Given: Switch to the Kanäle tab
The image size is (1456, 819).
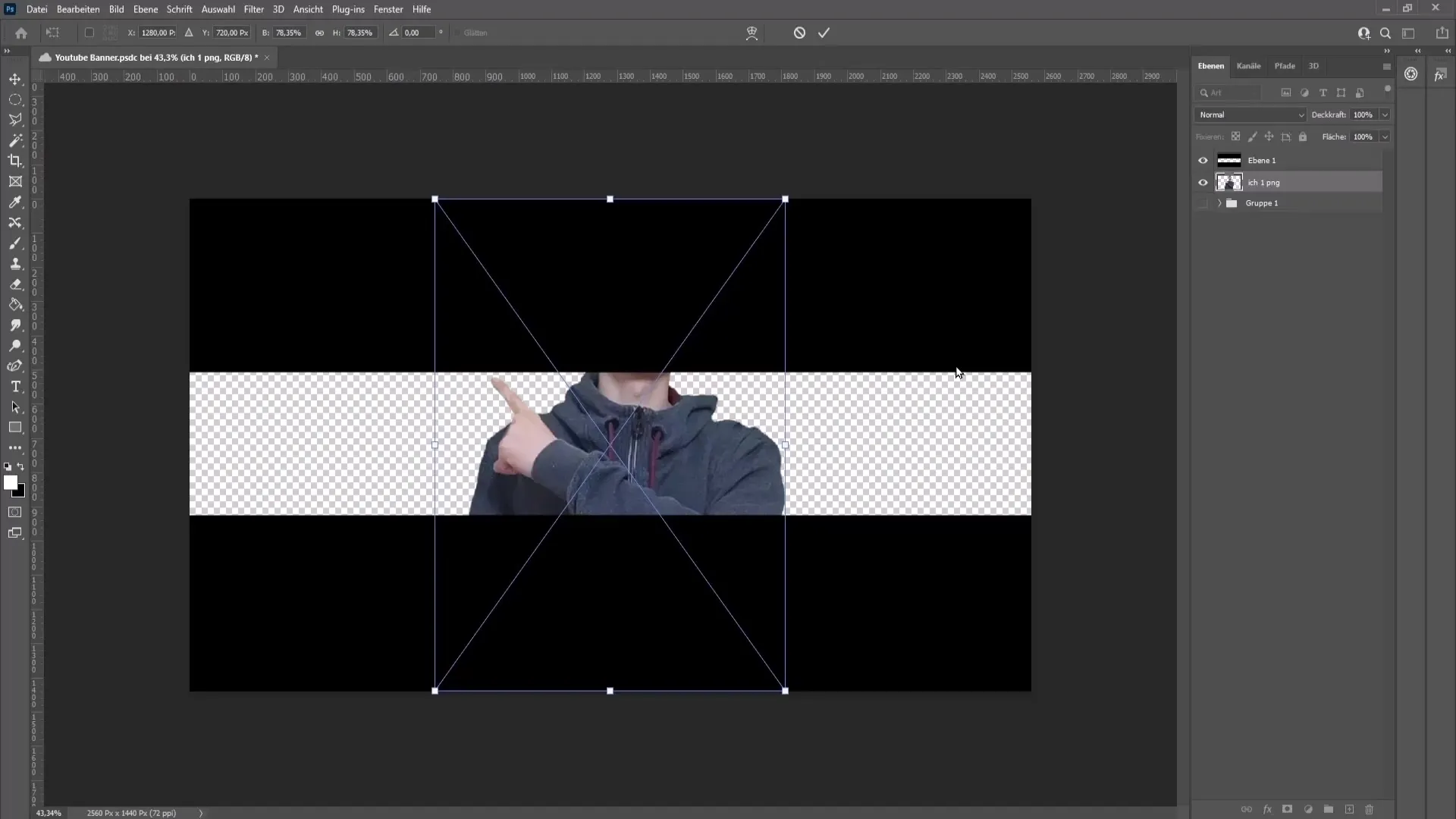Looking at the screenshot, I should pos(1248,66).
